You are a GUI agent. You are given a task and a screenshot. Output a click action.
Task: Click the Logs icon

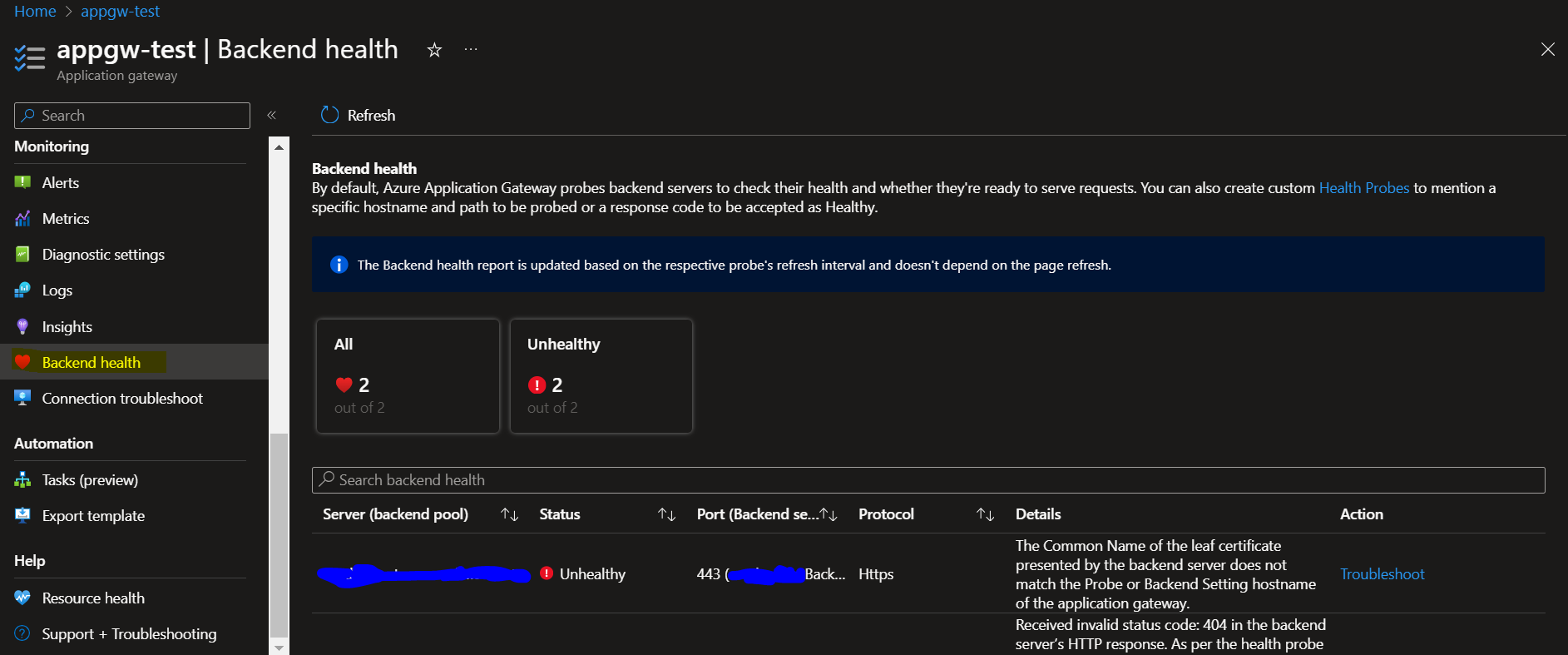(x=22, y=290)
